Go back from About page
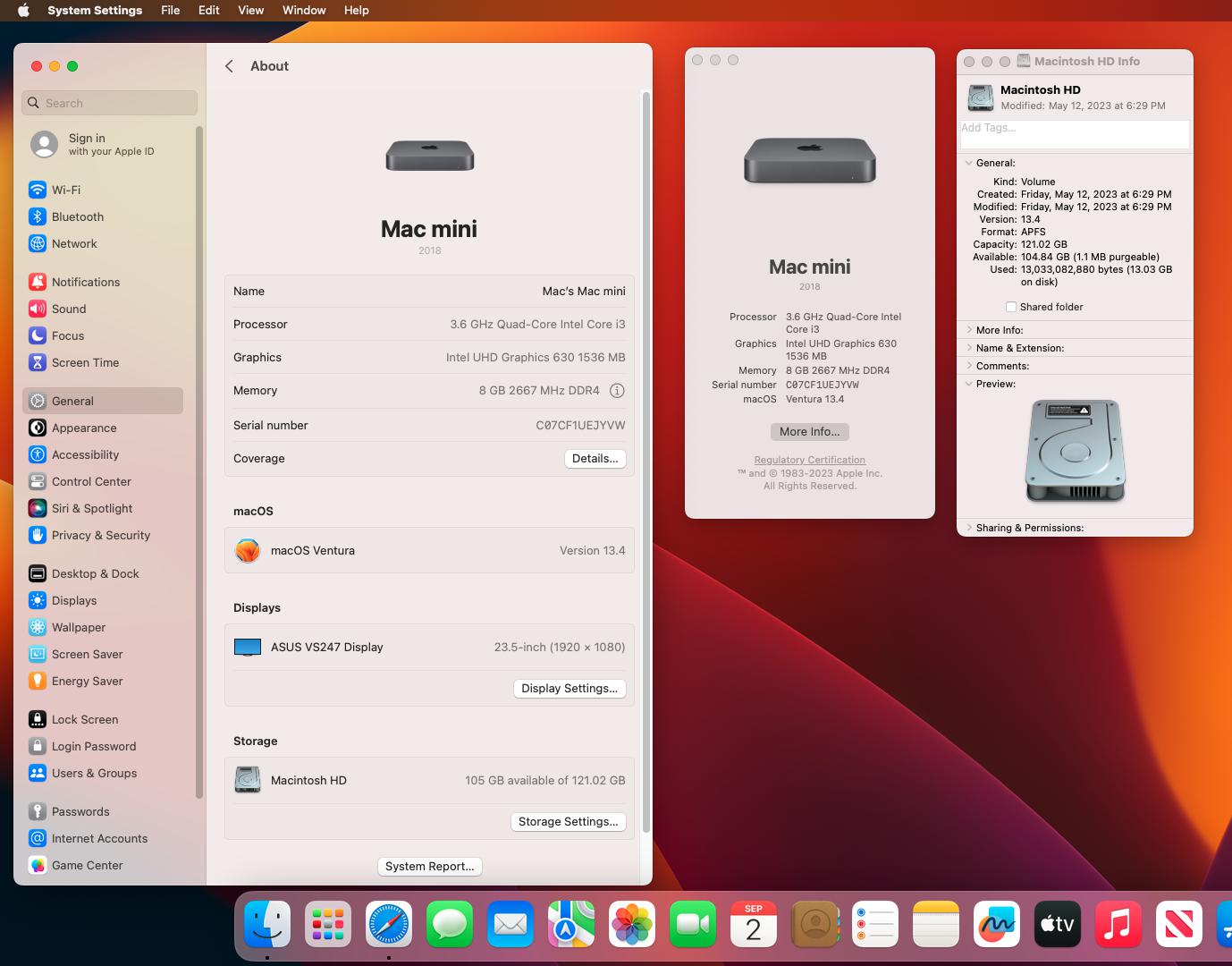The height and width of the screenshot is (966, 1232). [x=230, y=66]
